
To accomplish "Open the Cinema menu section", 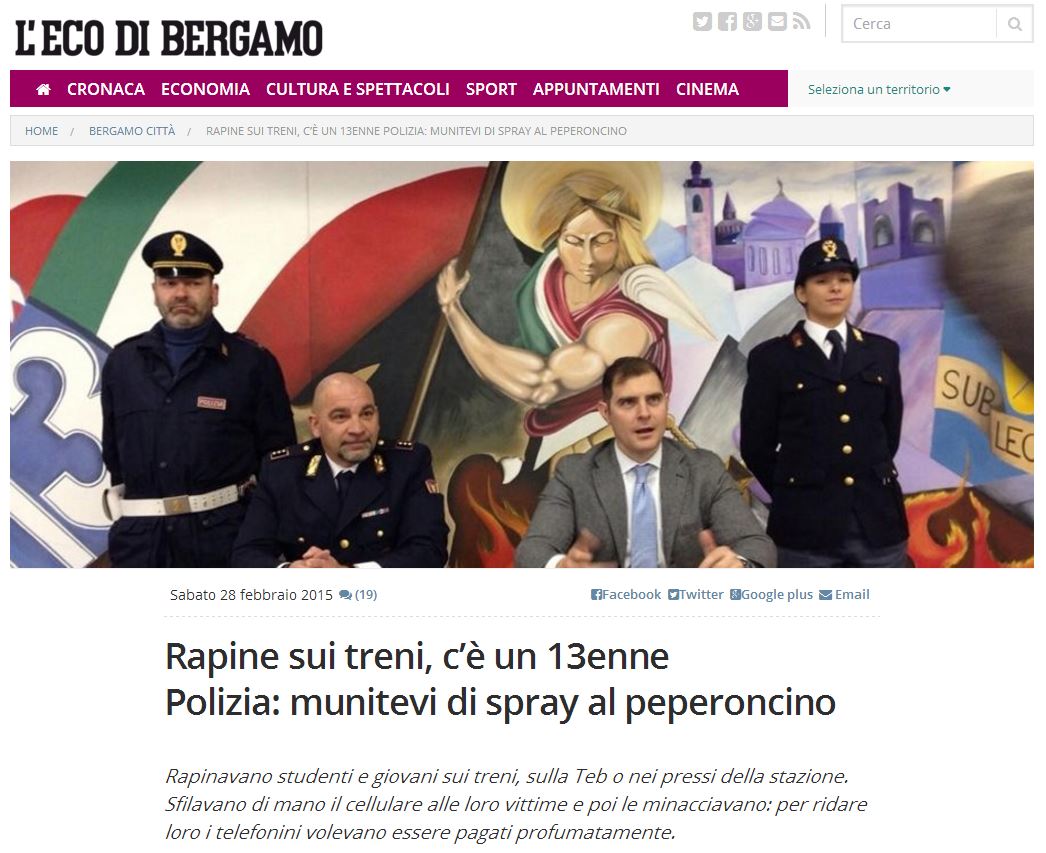I will 707,89.
